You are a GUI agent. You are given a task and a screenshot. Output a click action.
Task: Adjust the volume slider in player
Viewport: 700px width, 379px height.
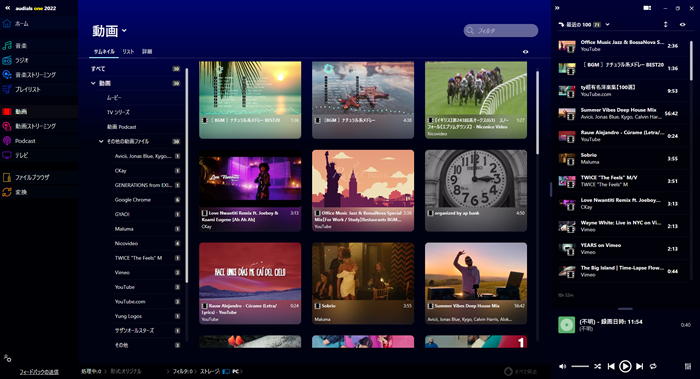click(x=580, y=366)
